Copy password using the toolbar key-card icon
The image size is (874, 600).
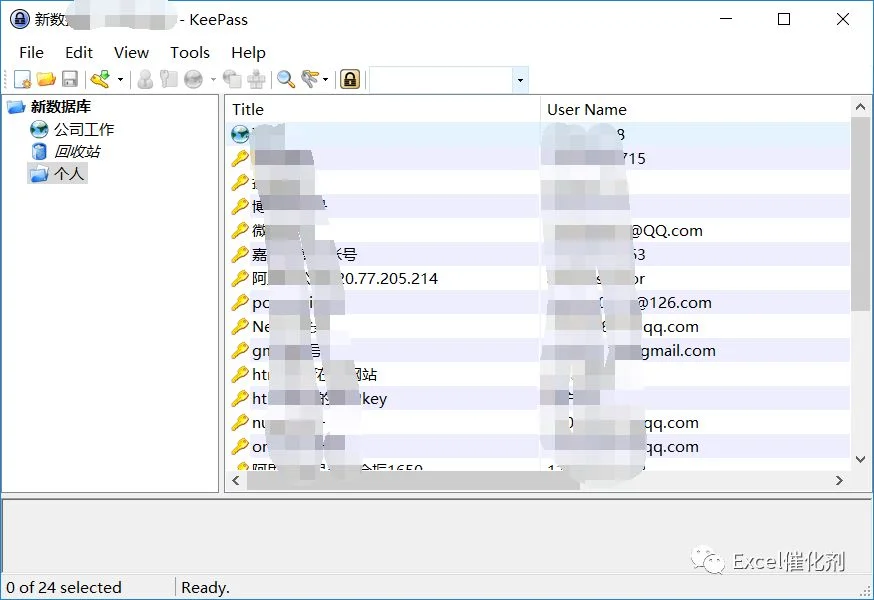point(168,79)
